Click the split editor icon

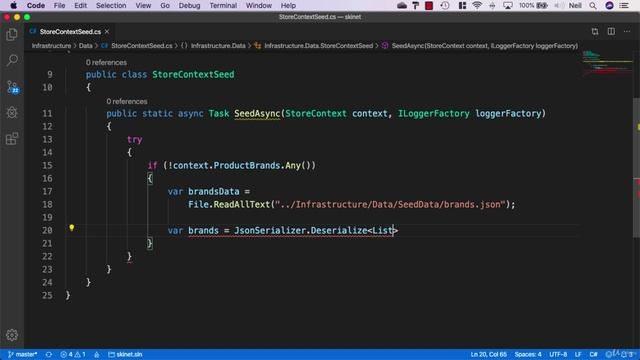click(x=611, y=31)
